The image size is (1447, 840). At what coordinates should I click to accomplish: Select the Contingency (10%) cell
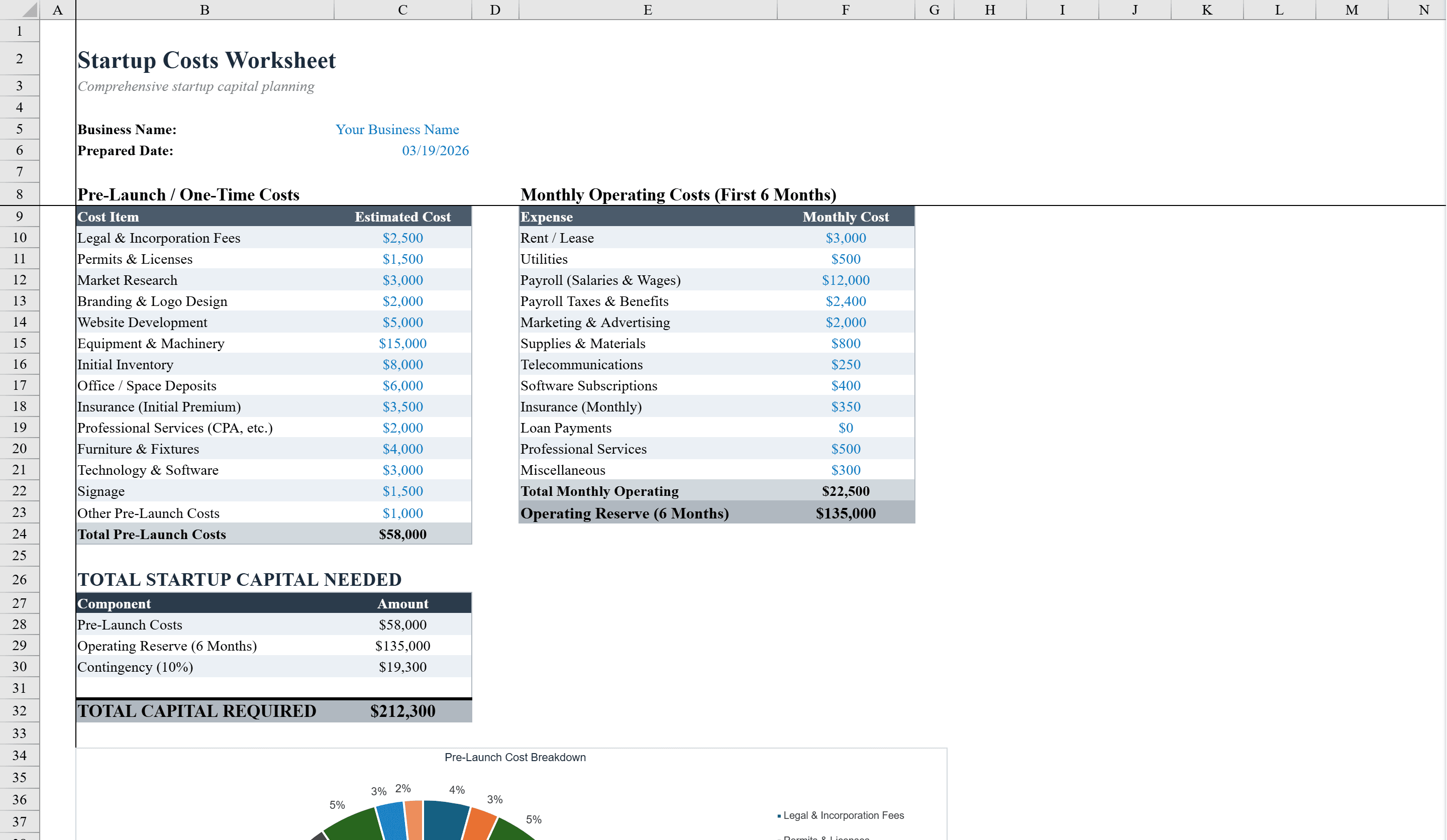coord(135,667)
